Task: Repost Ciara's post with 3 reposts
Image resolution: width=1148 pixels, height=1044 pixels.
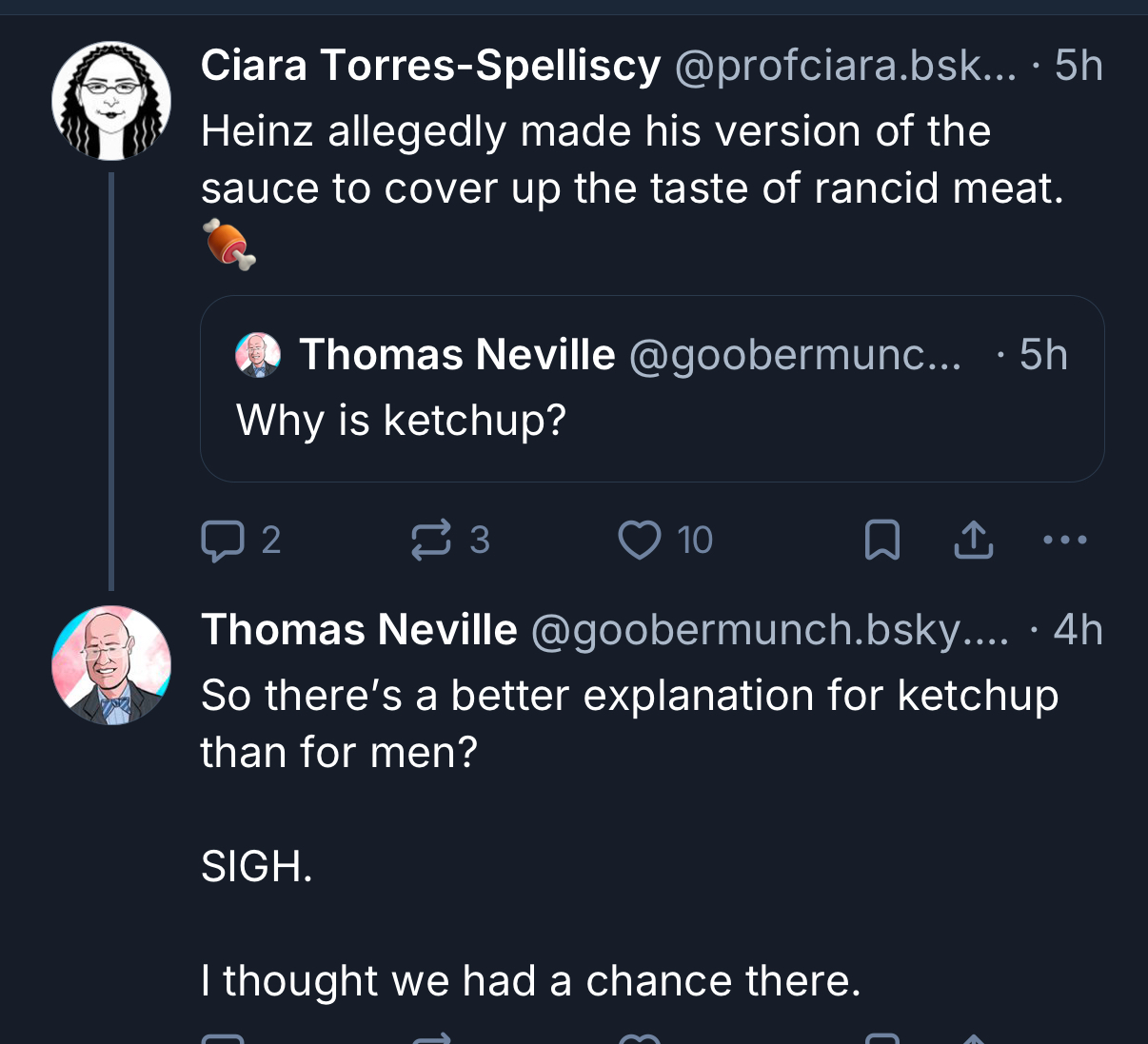Action: 430,540
